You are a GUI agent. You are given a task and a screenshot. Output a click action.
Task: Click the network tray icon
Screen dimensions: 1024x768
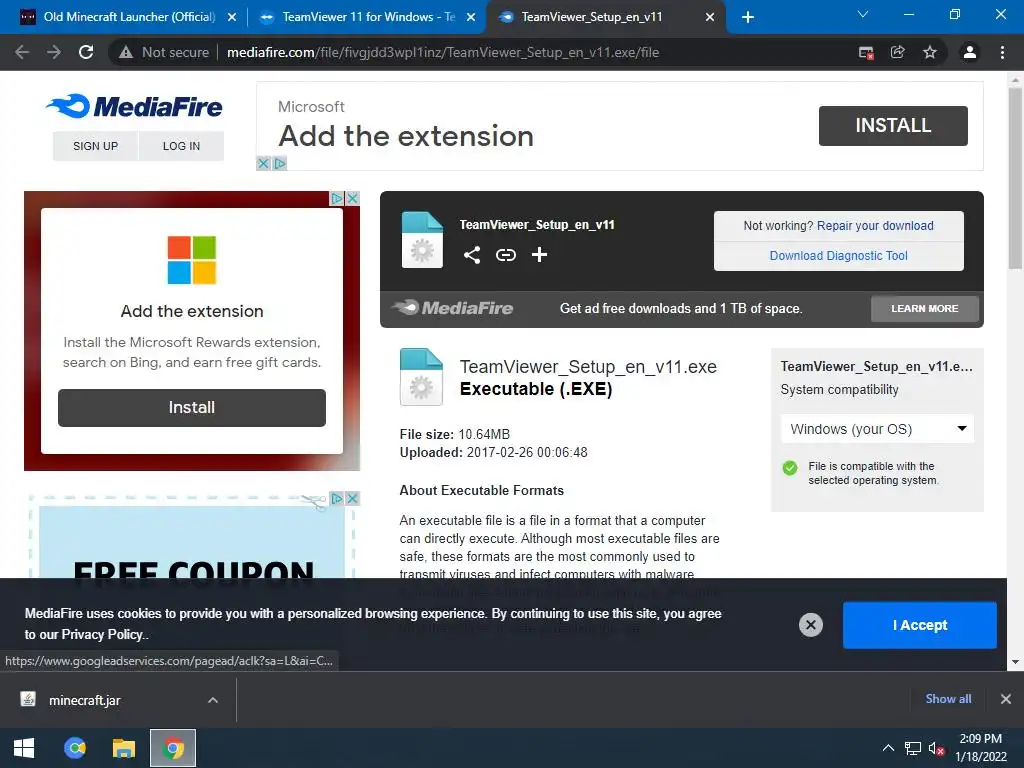(912, 748)
